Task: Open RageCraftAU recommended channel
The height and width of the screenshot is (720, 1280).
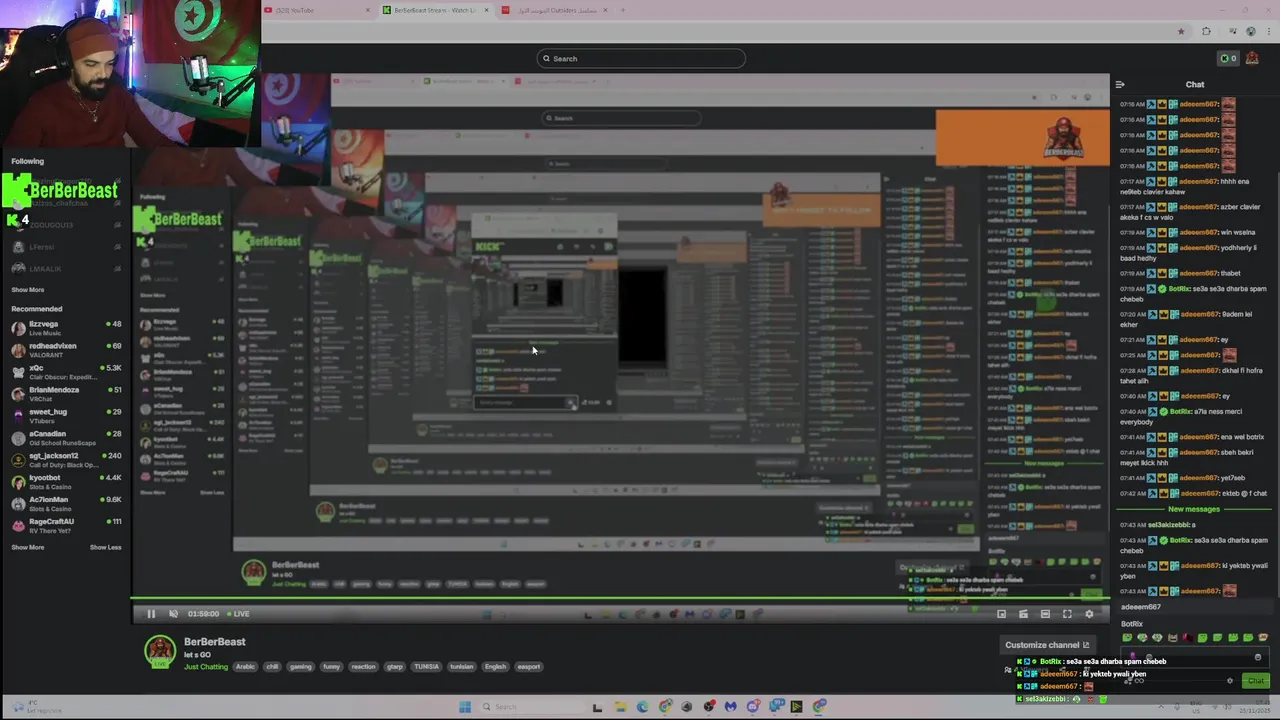Action: (x=66, y=526)
